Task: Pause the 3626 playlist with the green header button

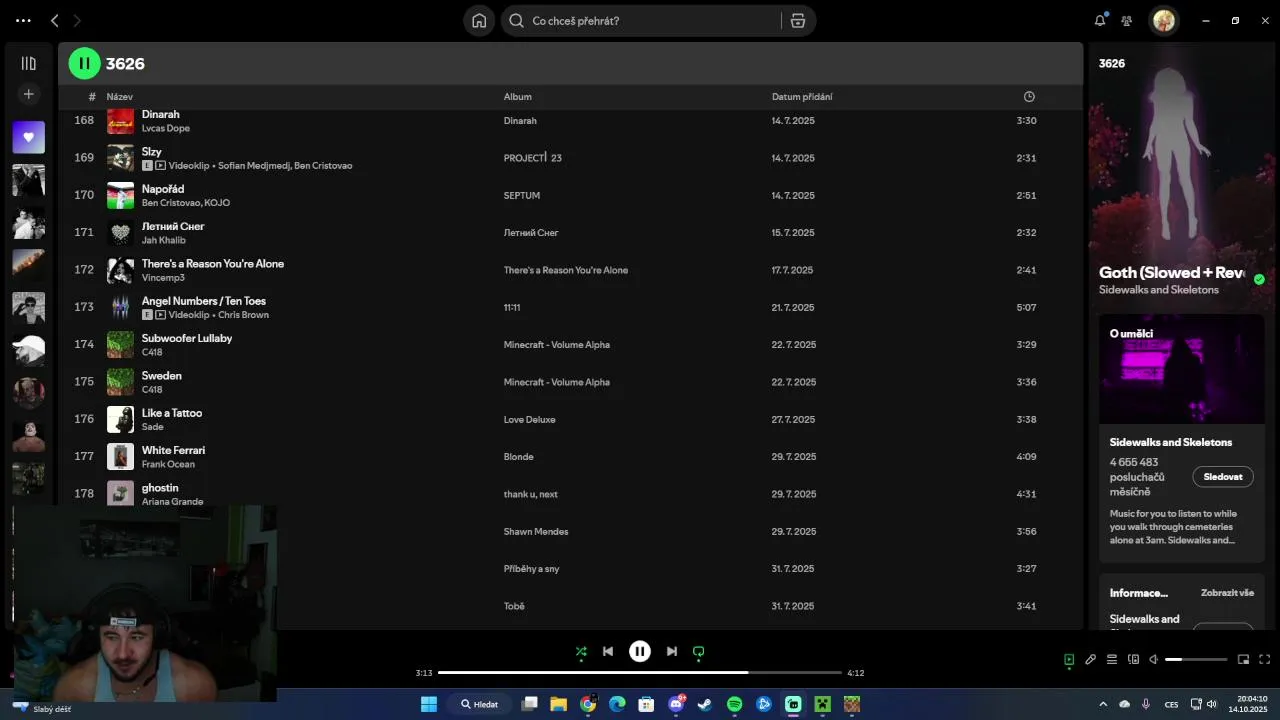Action: [x=84, y=63]
